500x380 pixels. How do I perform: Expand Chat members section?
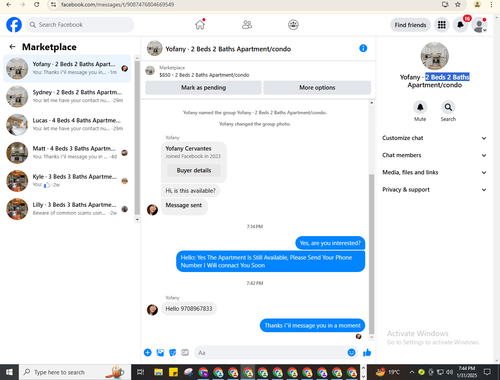tap(434, 155)
